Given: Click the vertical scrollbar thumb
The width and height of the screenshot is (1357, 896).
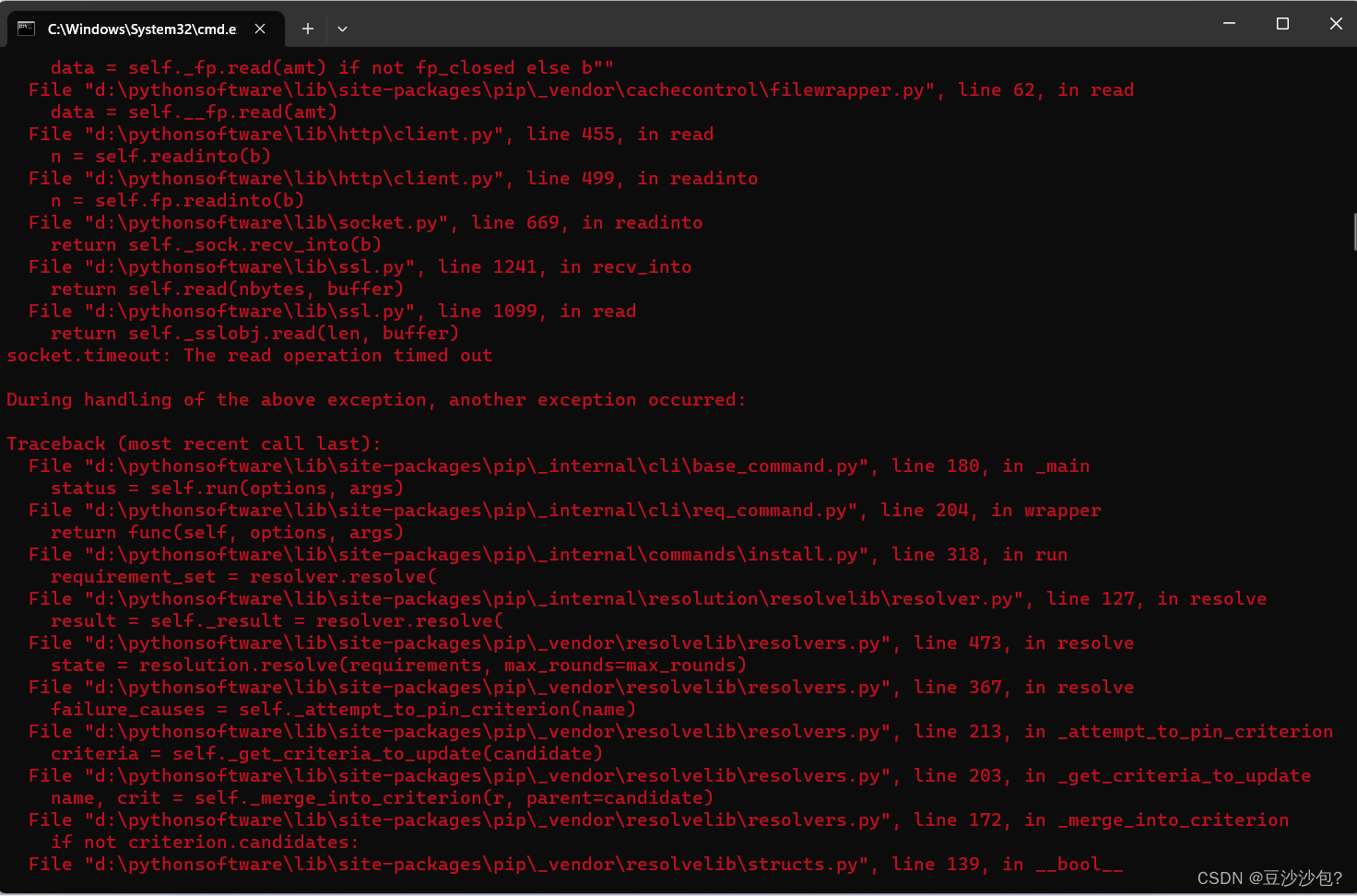Looking at the screenshot, I should pyautogui.click(x=1353, y=230).
